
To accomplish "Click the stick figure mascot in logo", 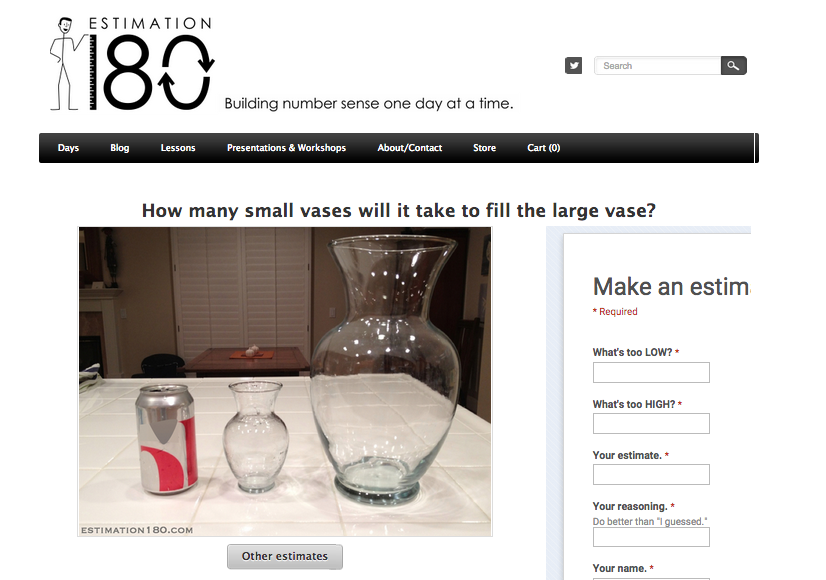I will [66, 63].
